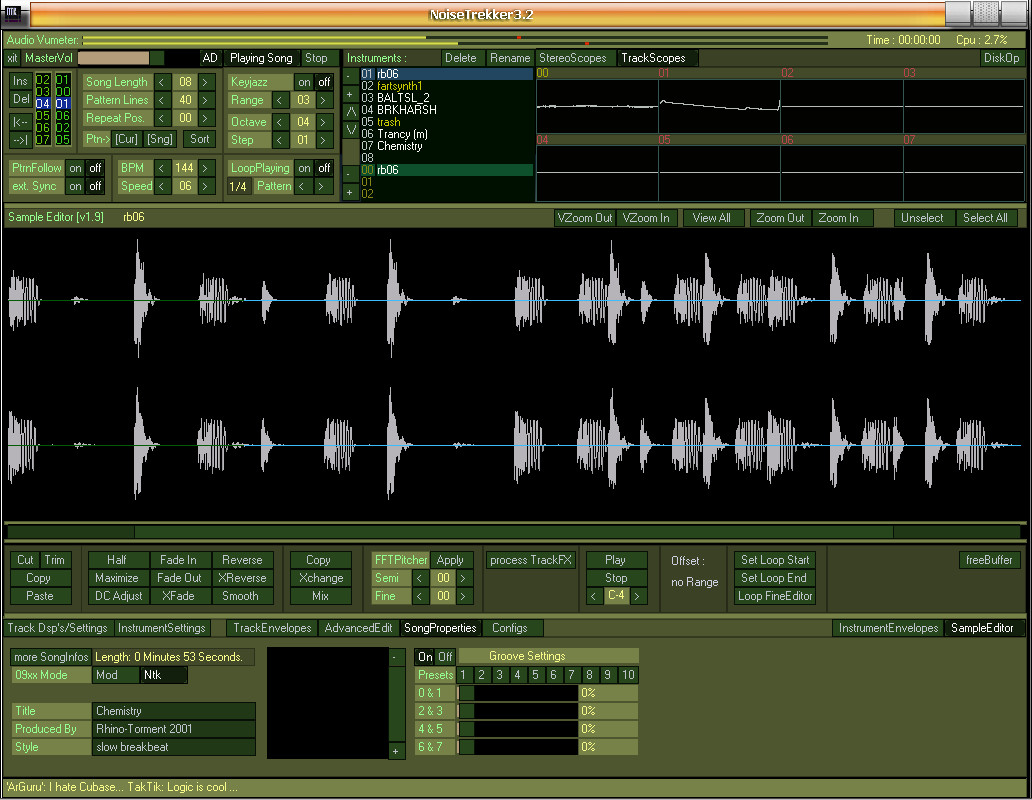Click the plus button under instrument list
Screen dimensions: 1032x800
pos(349,193)
